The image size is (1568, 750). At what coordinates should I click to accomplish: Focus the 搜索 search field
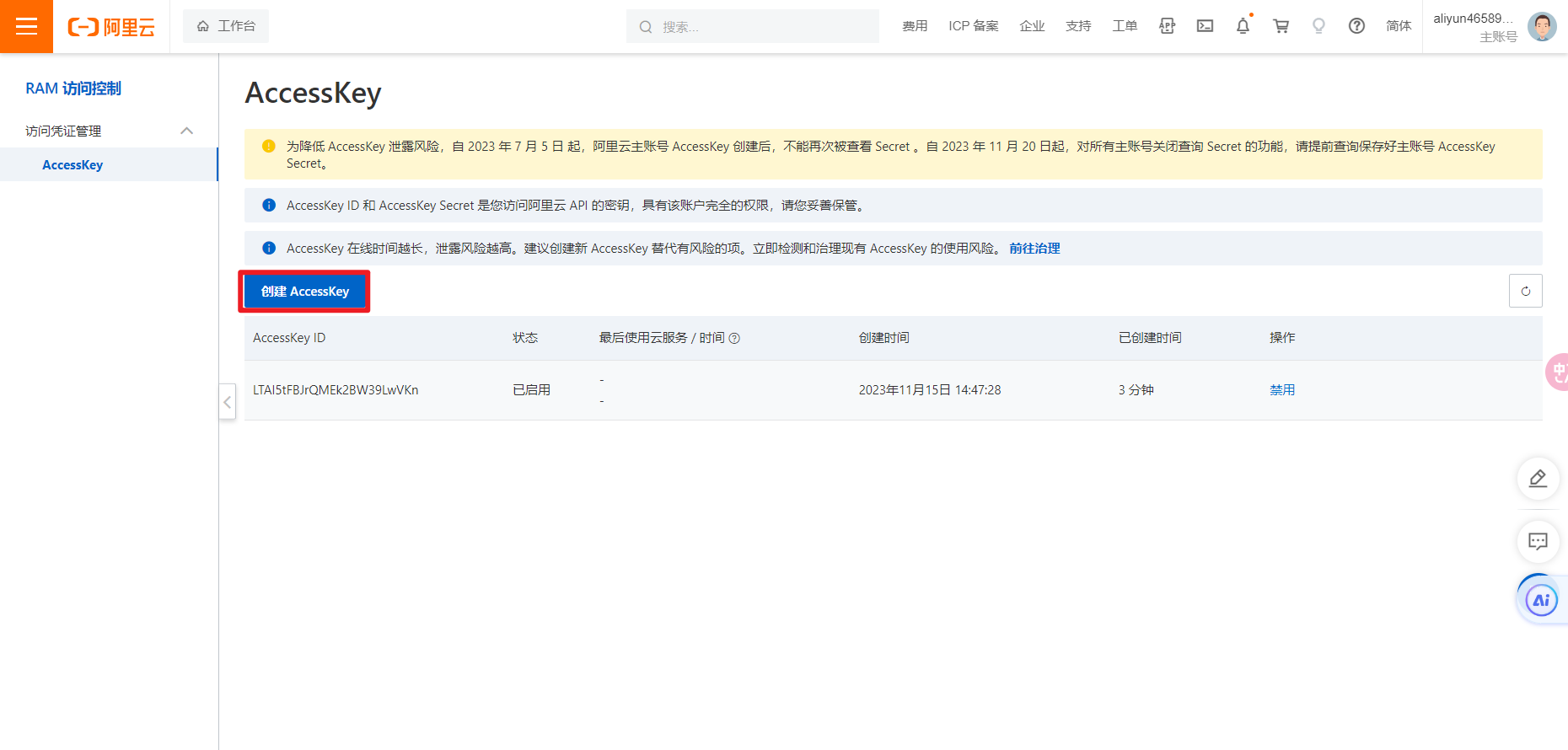(753, 26)
